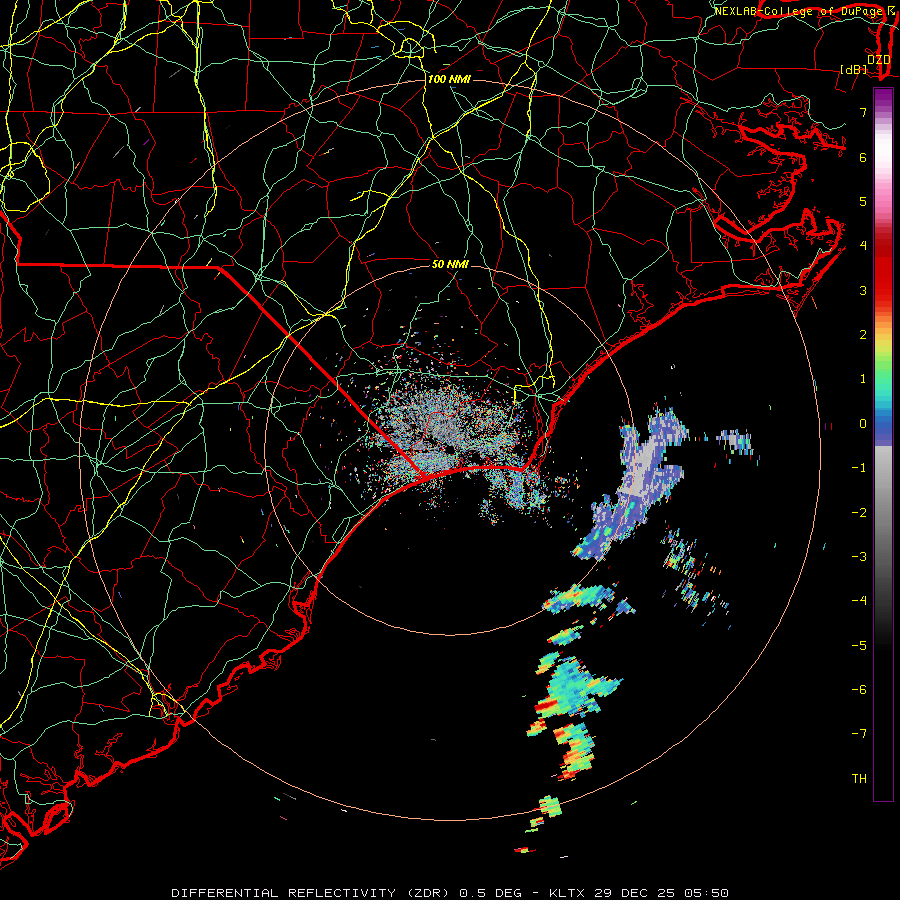Click the -4 value on the color scale
Screen dimensions: 900x900
click(x=859, y=601)
